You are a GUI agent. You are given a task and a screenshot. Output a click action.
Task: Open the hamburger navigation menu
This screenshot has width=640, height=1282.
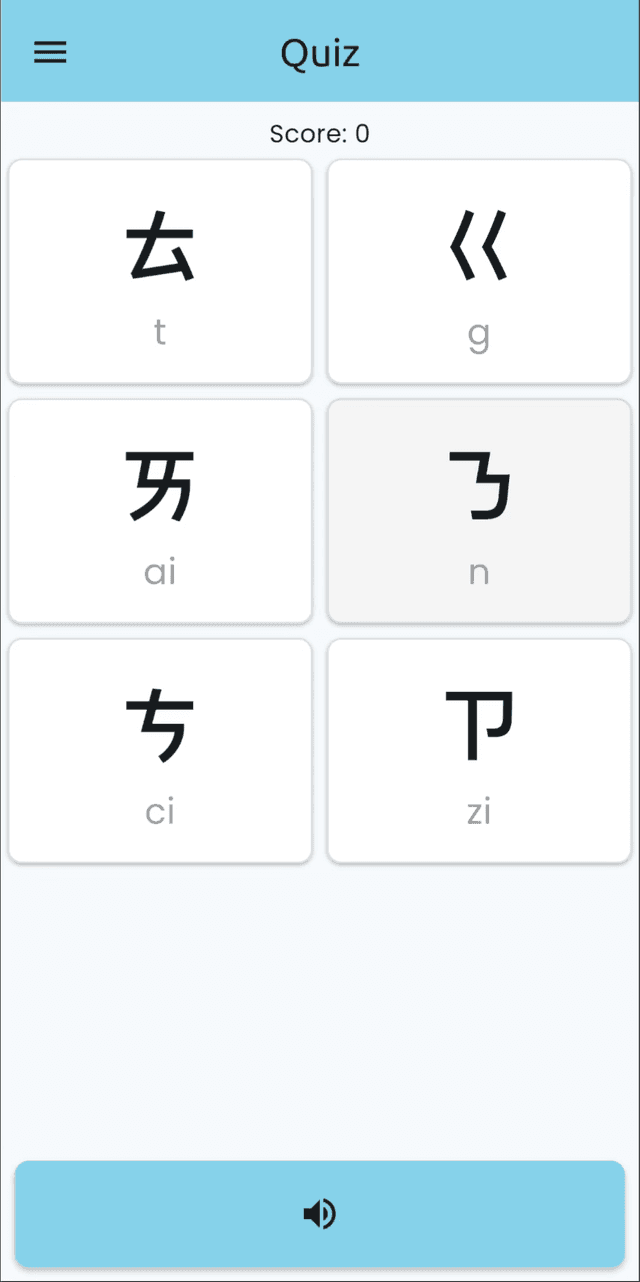50,53
